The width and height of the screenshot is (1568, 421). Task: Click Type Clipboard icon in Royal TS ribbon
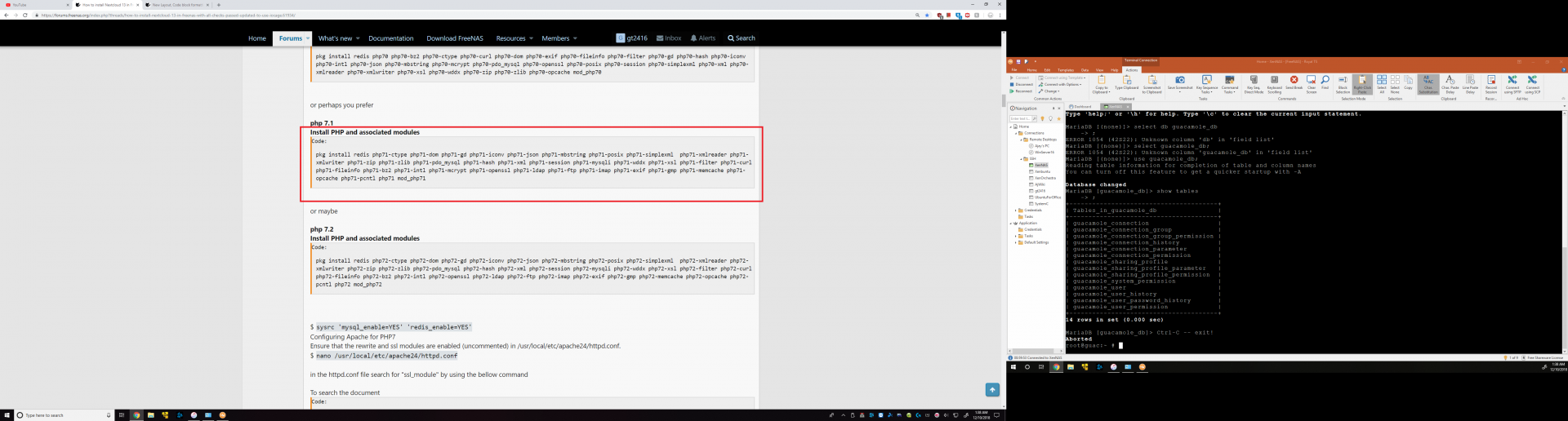(x=1126, y=80)
